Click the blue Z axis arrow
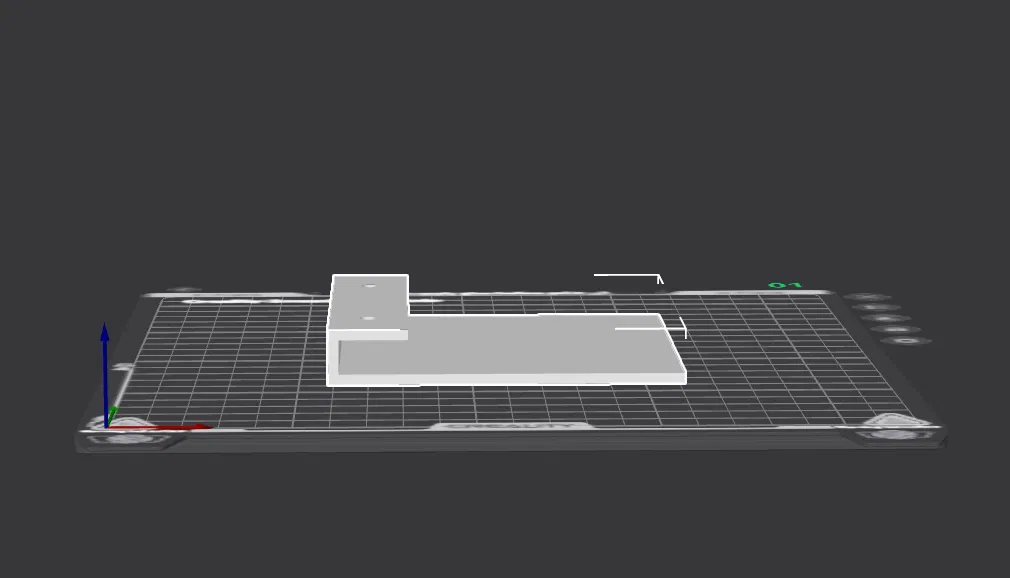This screenshot has height=578, width=1010. pos(105,374)
